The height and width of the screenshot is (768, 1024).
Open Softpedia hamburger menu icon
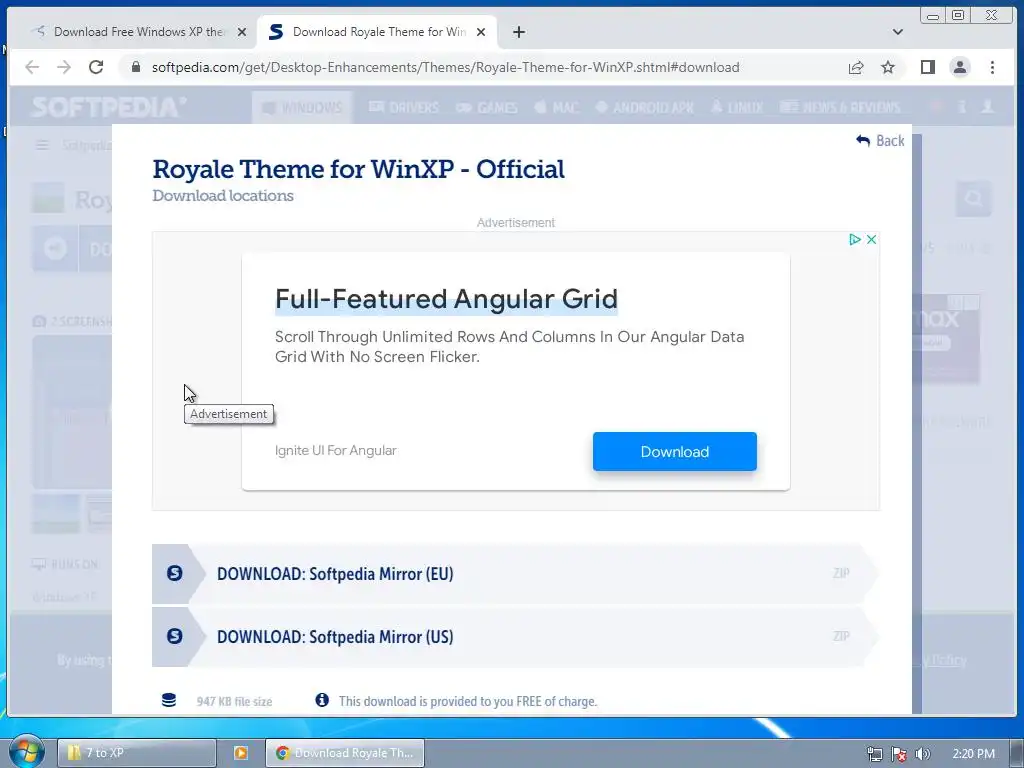pos(42,145)
